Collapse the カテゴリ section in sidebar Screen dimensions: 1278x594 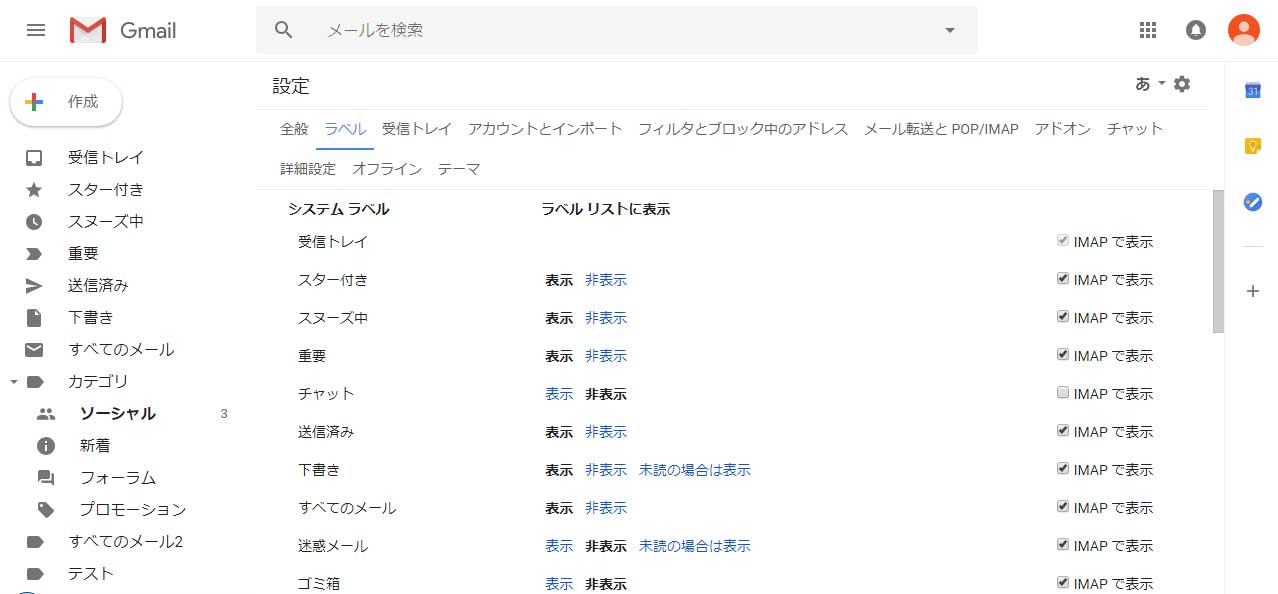(x=14, y=382)
